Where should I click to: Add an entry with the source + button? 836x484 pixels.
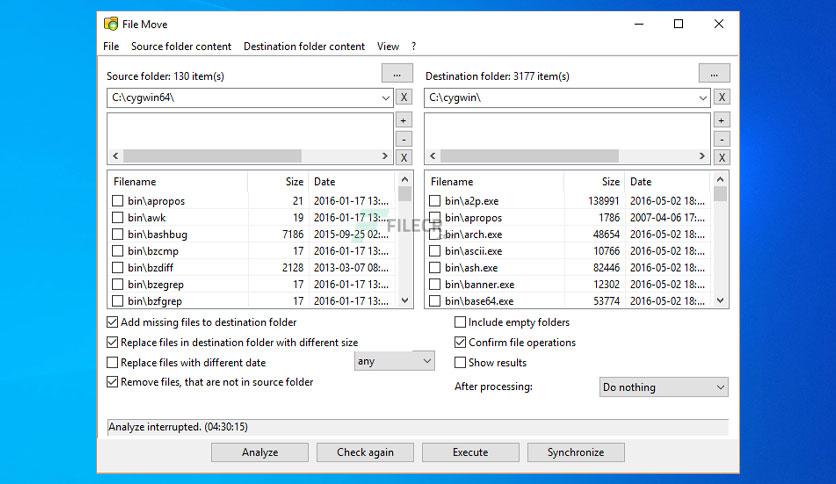pos(404,120)
